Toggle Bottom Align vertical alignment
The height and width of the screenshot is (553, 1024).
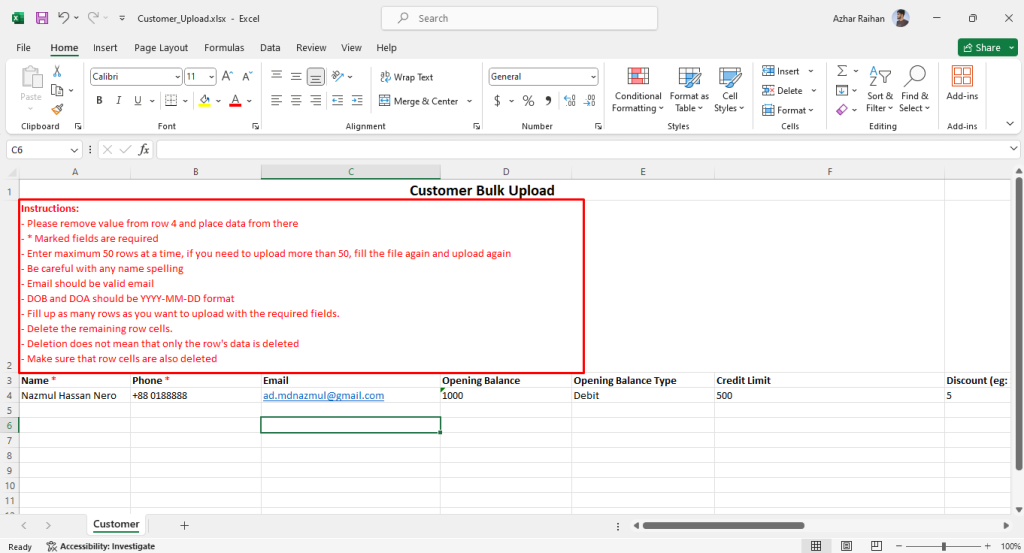[x=315, y=76]
